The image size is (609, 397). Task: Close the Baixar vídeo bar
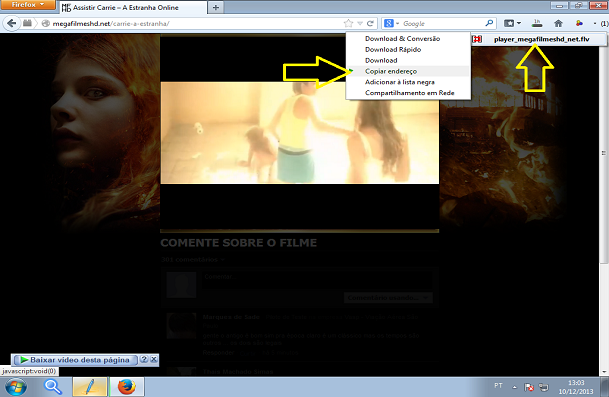pyautogui.click(x=154, y=359)
